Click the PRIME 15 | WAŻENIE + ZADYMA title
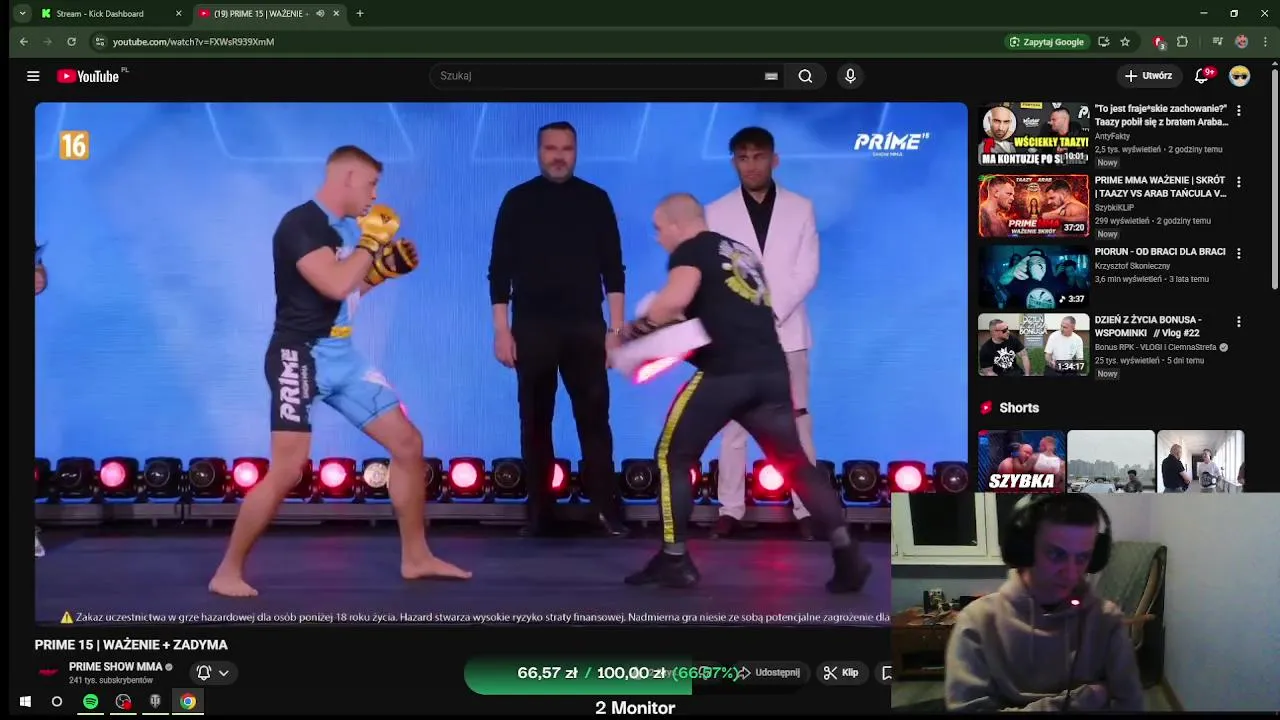 pos(131,645)
